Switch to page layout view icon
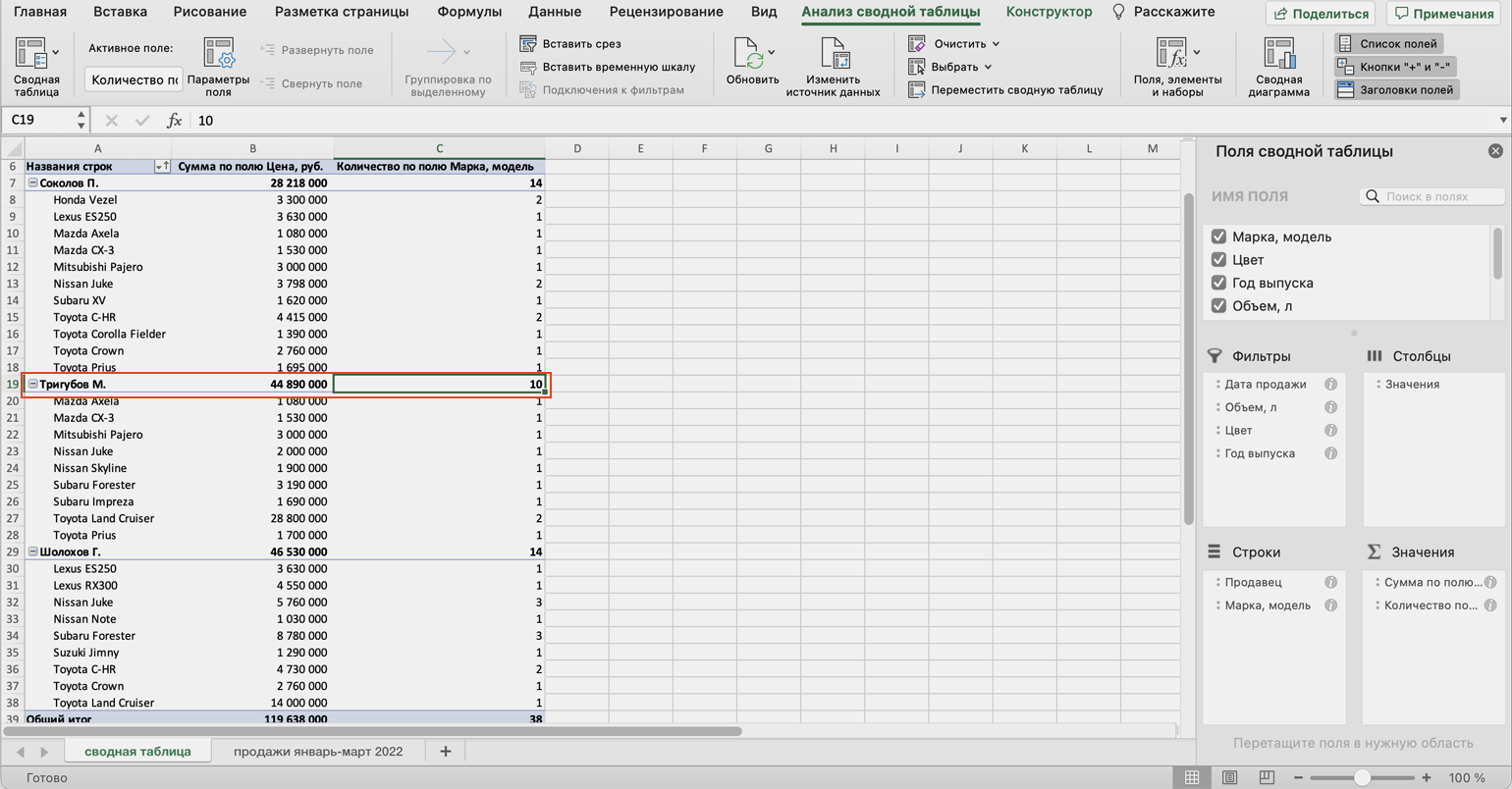The height and width of the screenshot is (789, 1512). tap(1229, 777)
